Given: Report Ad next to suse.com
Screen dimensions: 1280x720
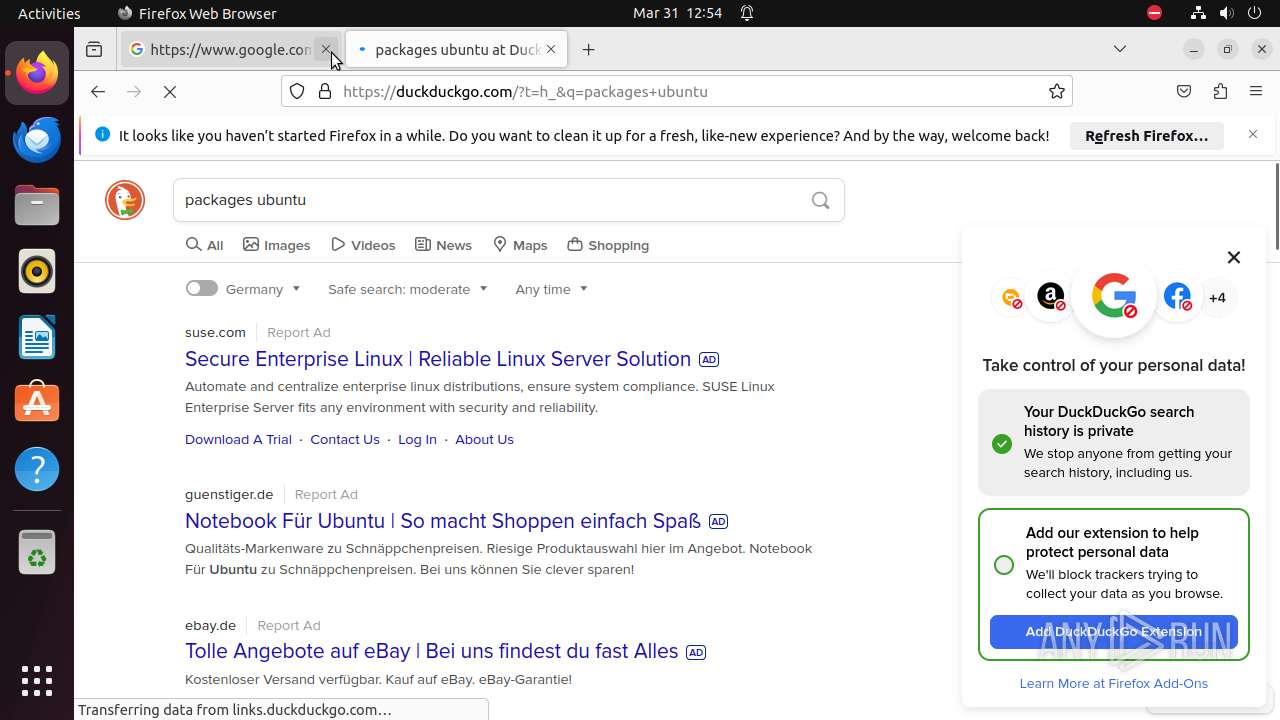Looking at the screenshot, I should (298, 332).
